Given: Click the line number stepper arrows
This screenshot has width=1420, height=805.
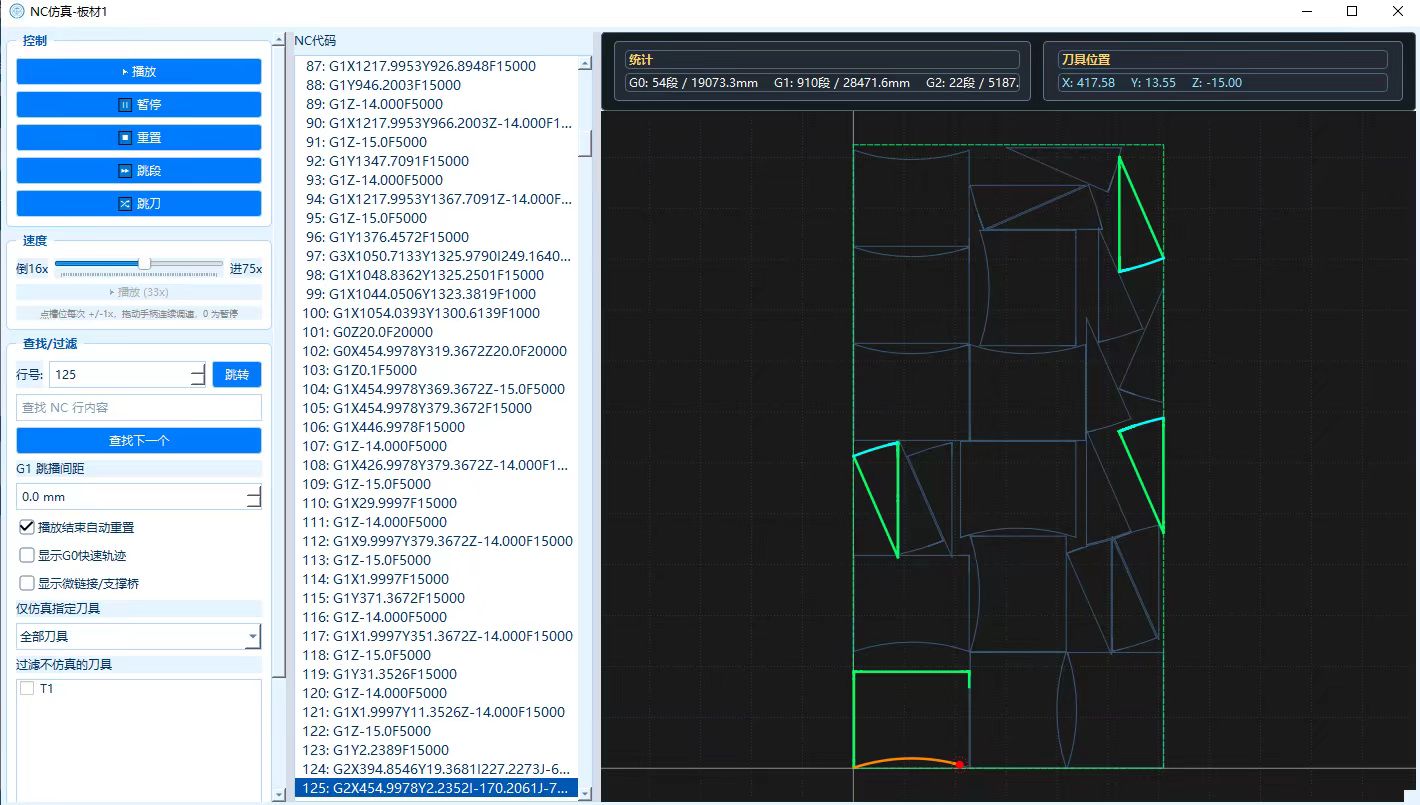Looking at the screenshot, I should point(198,375).
